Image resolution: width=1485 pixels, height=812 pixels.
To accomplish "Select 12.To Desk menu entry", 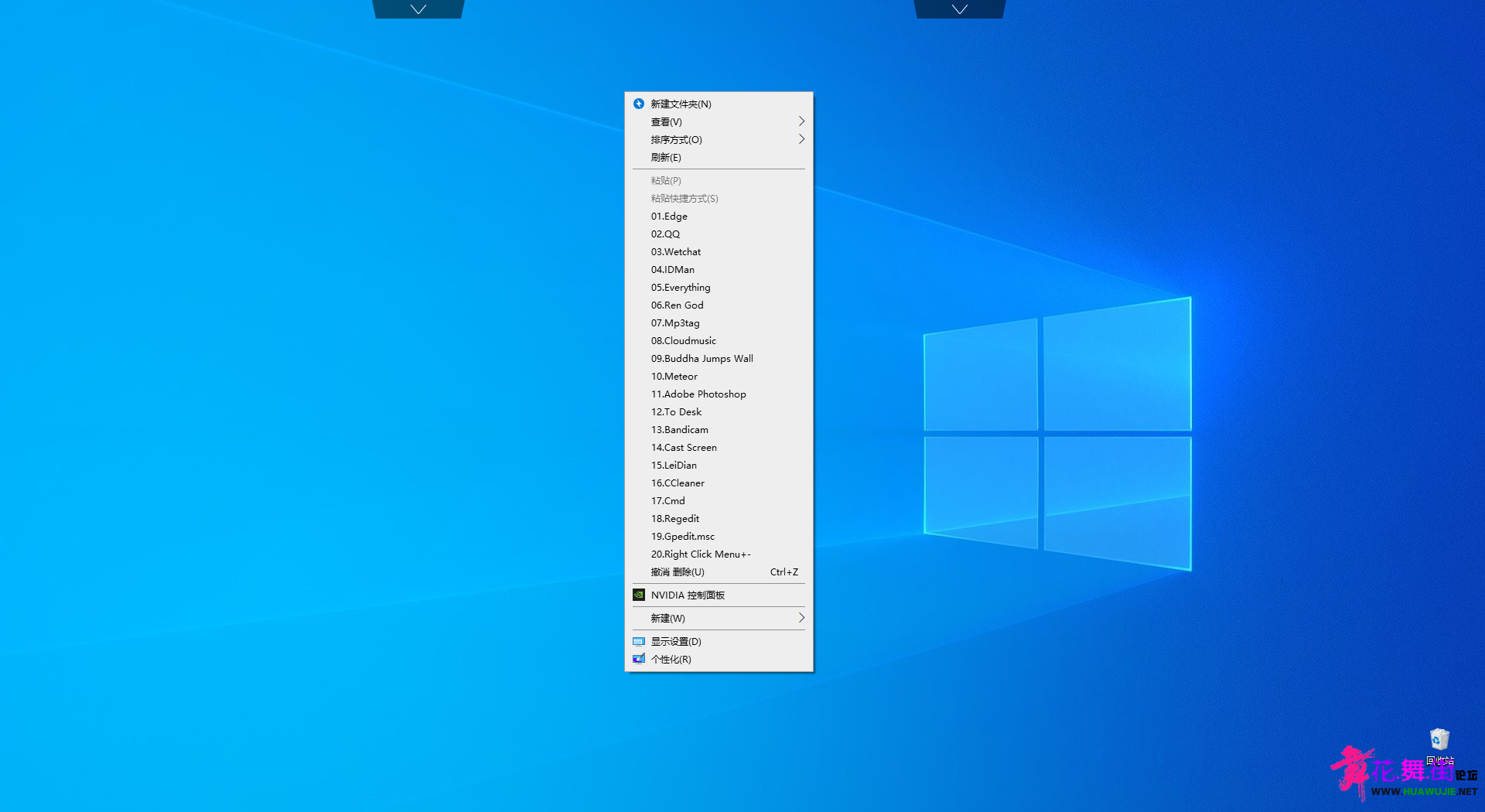I will [x=719, y=411].
